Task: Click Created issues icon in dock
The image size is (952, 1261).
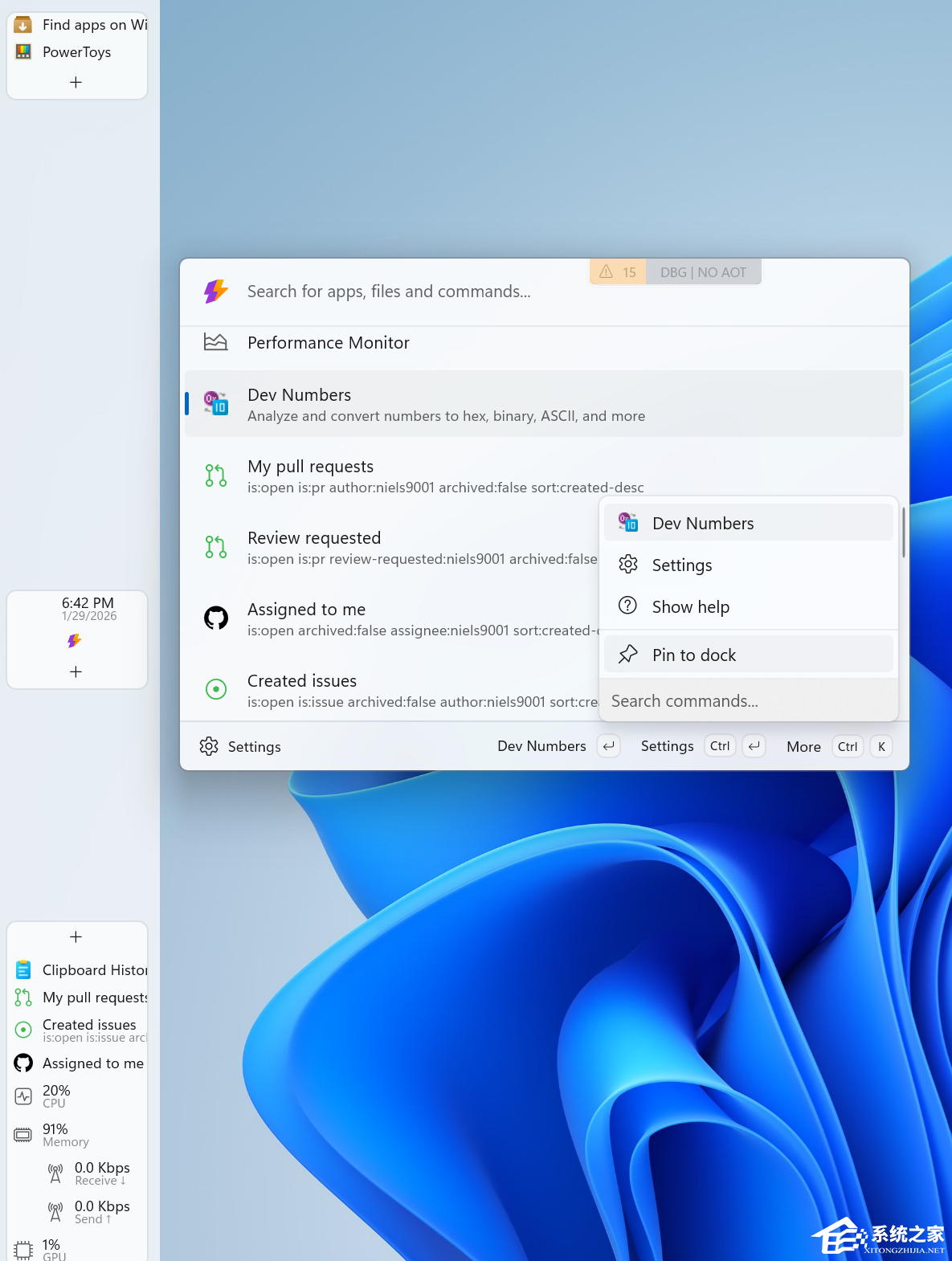Action: 23,1029
